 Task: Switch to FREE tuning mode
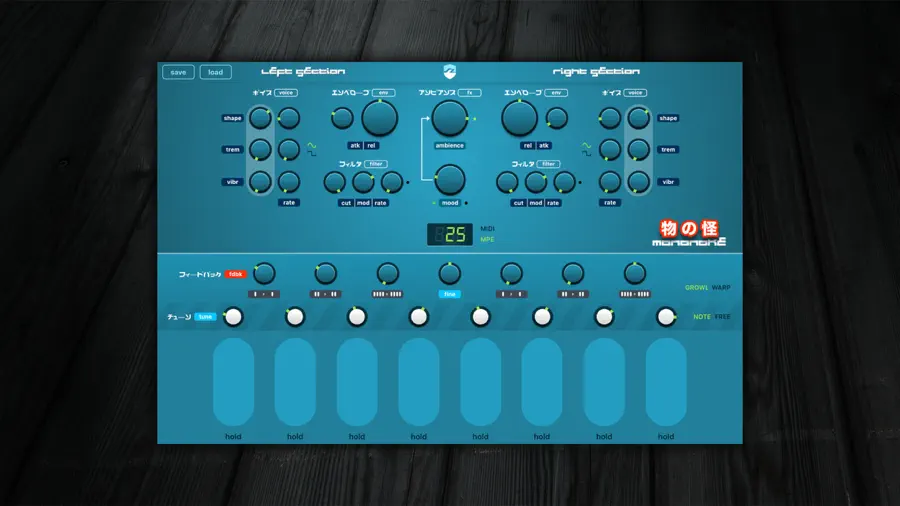(723, 317)
